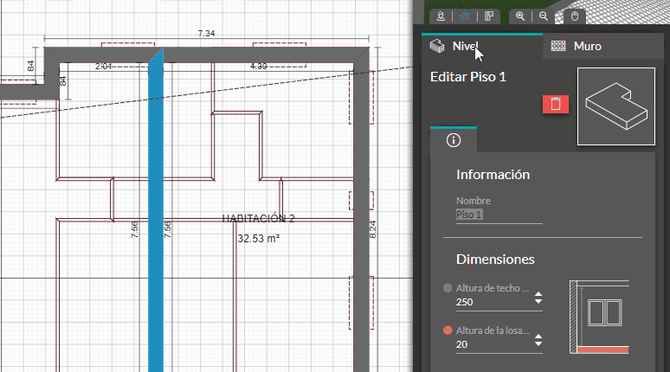Screen dimensions: 670x372
Task: Increase Altura de techo value
Action: tap(538, 294)
